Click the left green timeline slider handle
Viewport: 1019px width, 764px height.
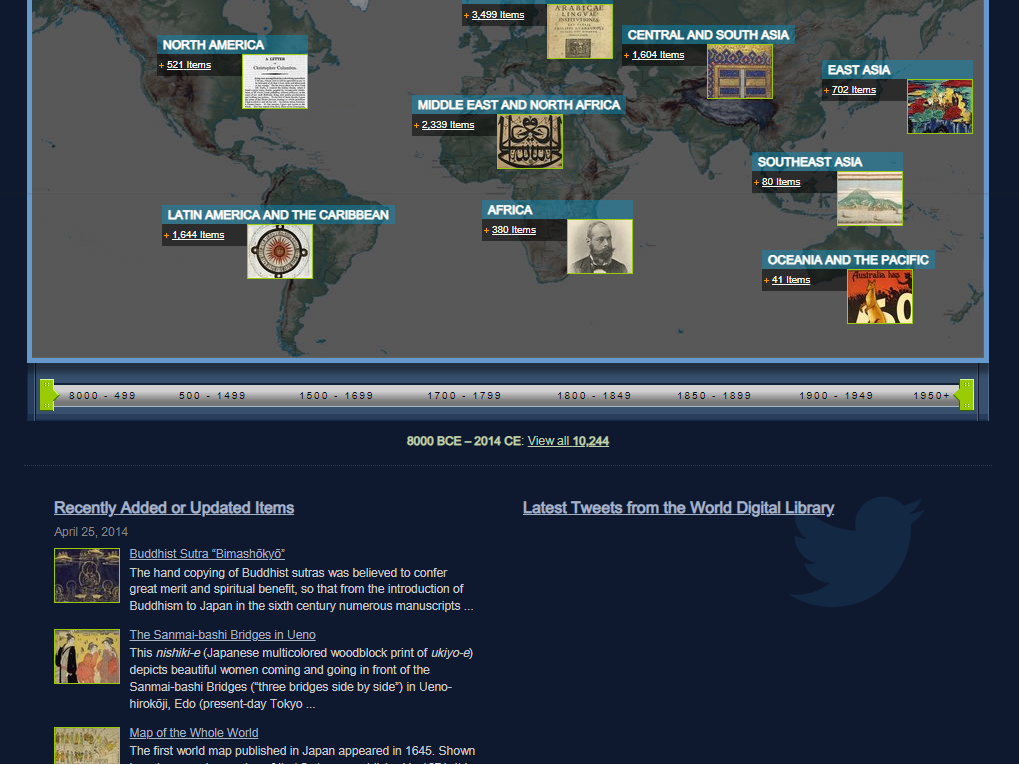pyautogui.click(x=48, y=395)
